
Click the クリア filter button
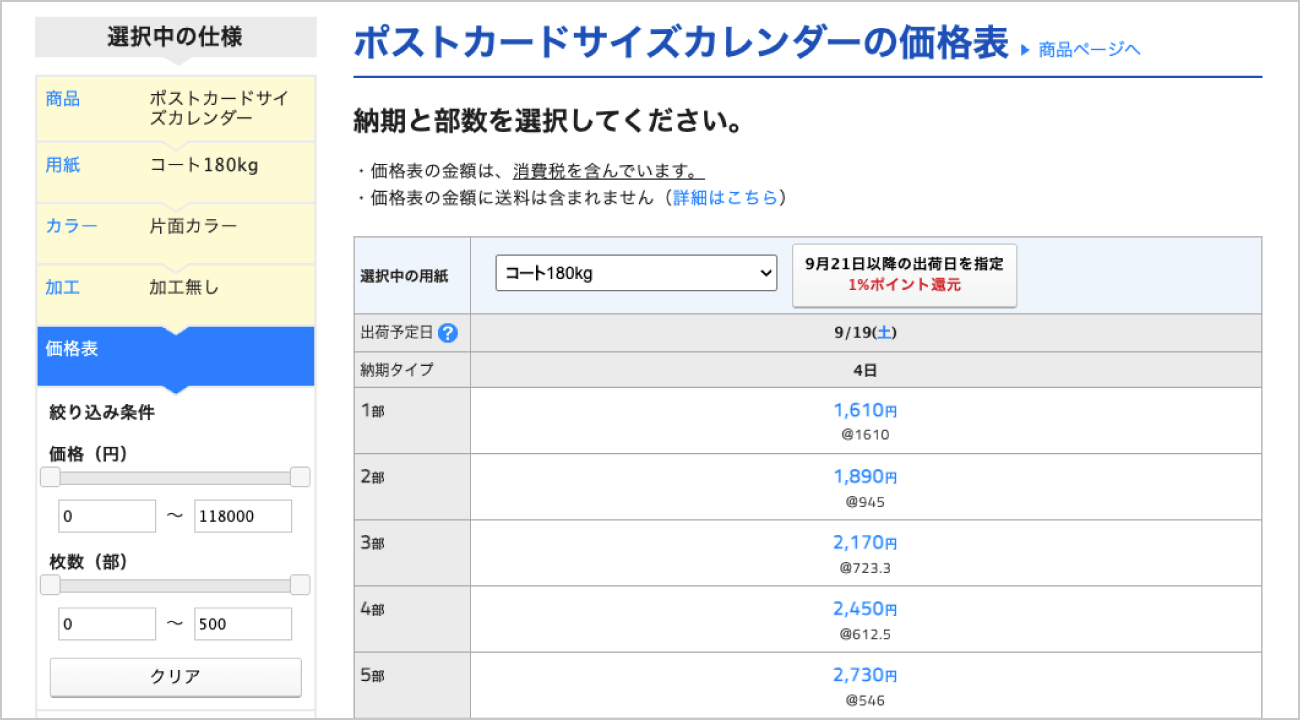[x=176, y=677]
